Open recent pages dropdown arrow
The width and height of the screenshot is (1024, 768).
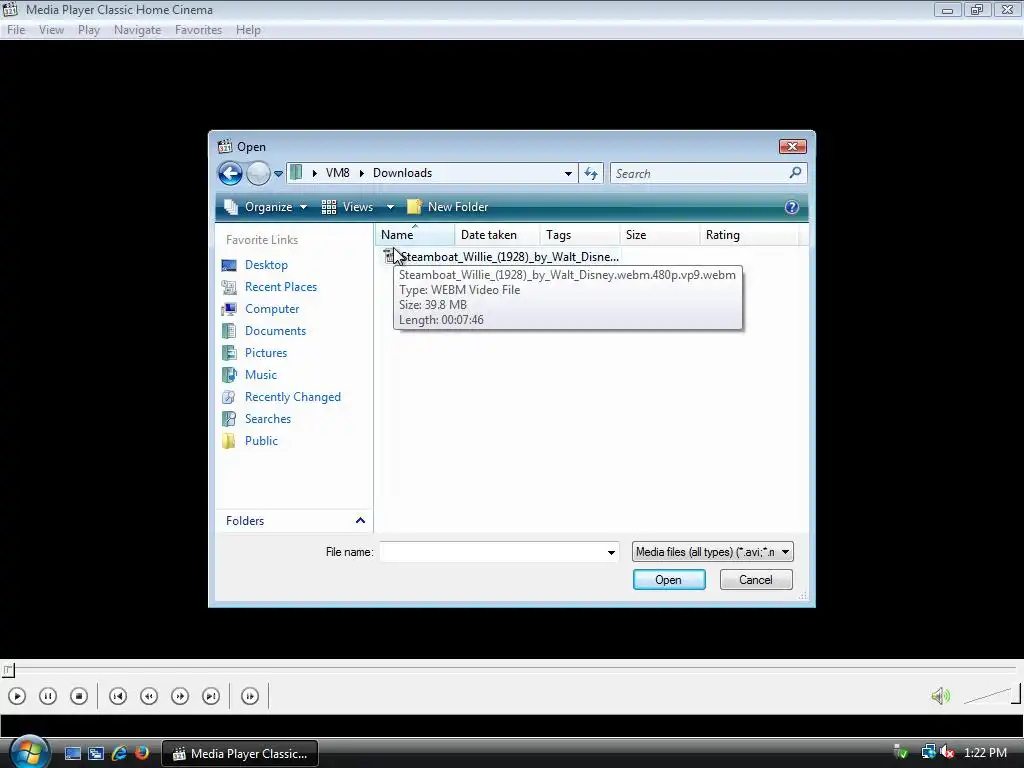click(278, 174)
